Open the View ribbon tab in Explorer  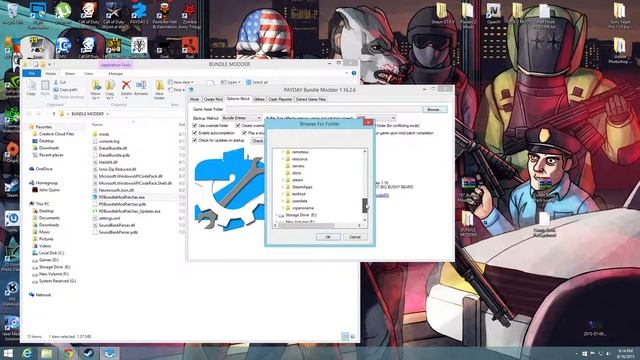coord(89,73)
